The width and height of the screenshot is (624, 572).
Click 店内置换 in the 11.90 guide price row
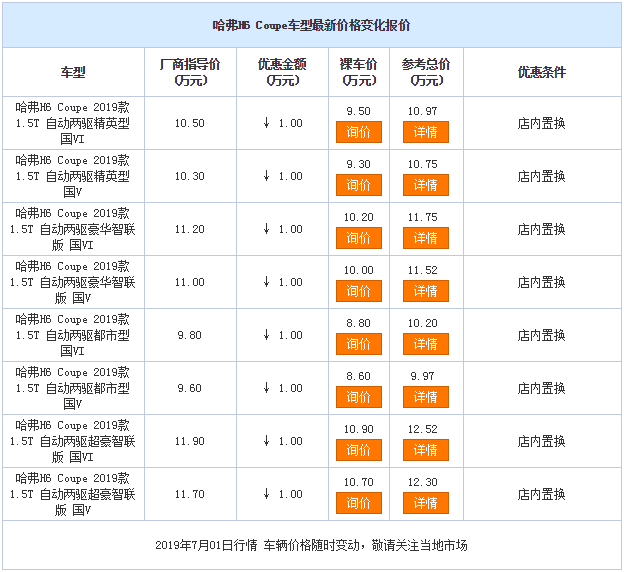542,441
